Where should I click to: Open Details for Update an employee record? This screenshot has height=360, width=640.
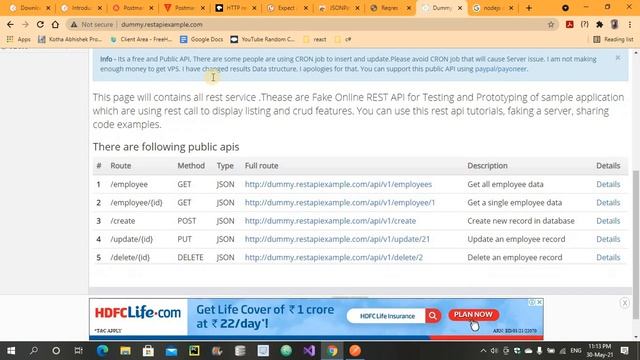[x=608, y=239]
